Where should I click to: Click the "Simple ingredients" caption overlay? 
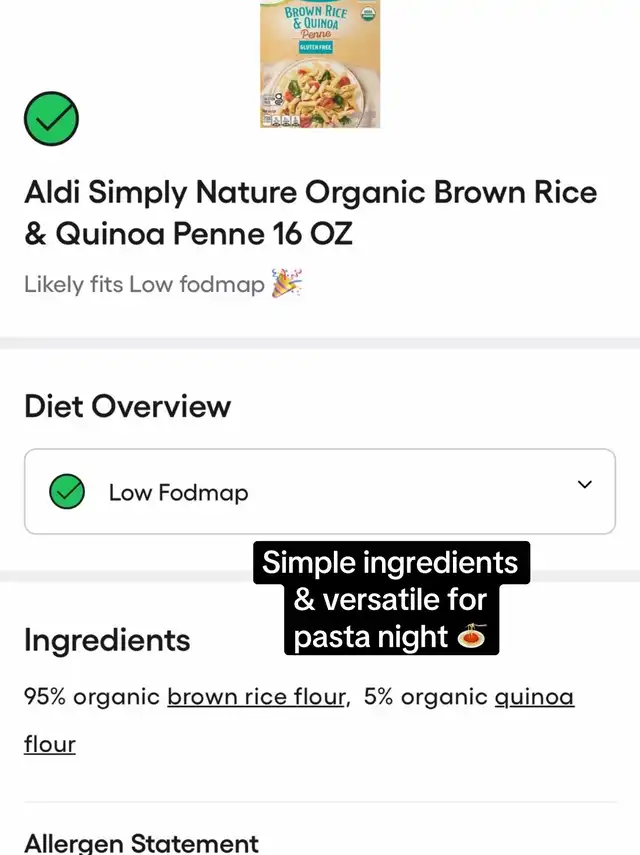pos(390,563)
